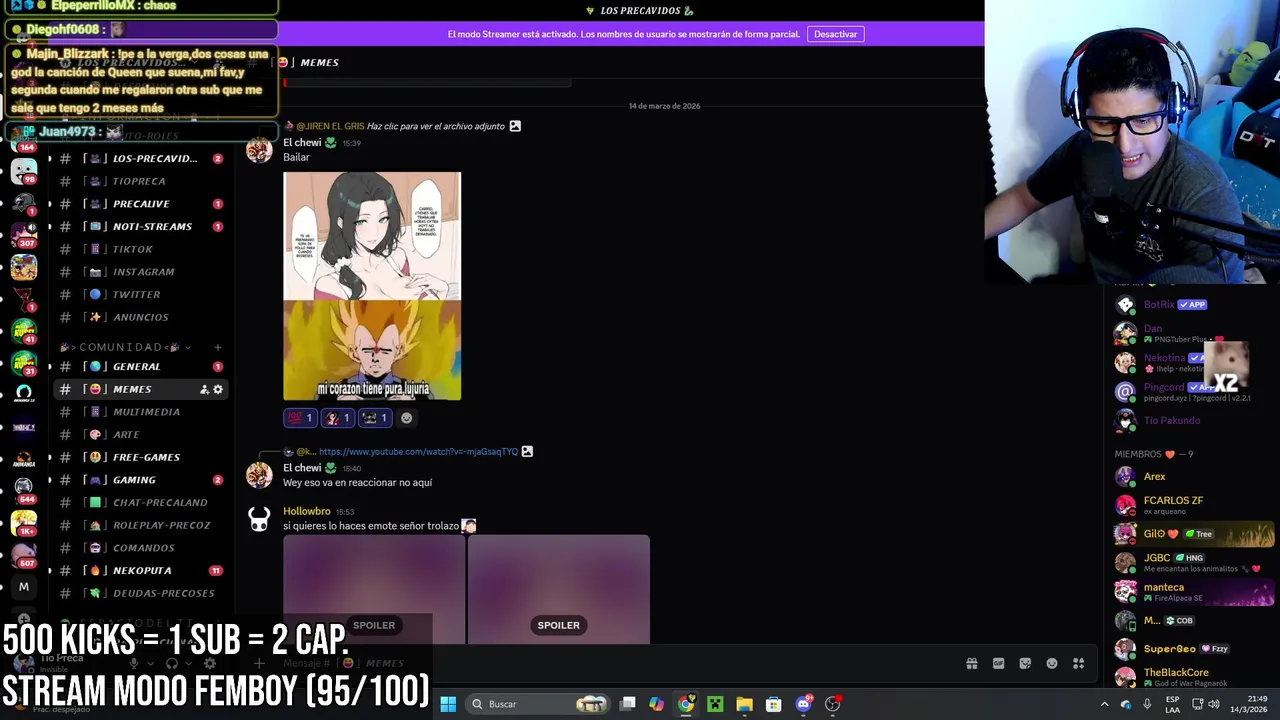Toggle the 100 emoji reaction
The height and width of the screenshot is (720, 1280).
click(300, 418)
